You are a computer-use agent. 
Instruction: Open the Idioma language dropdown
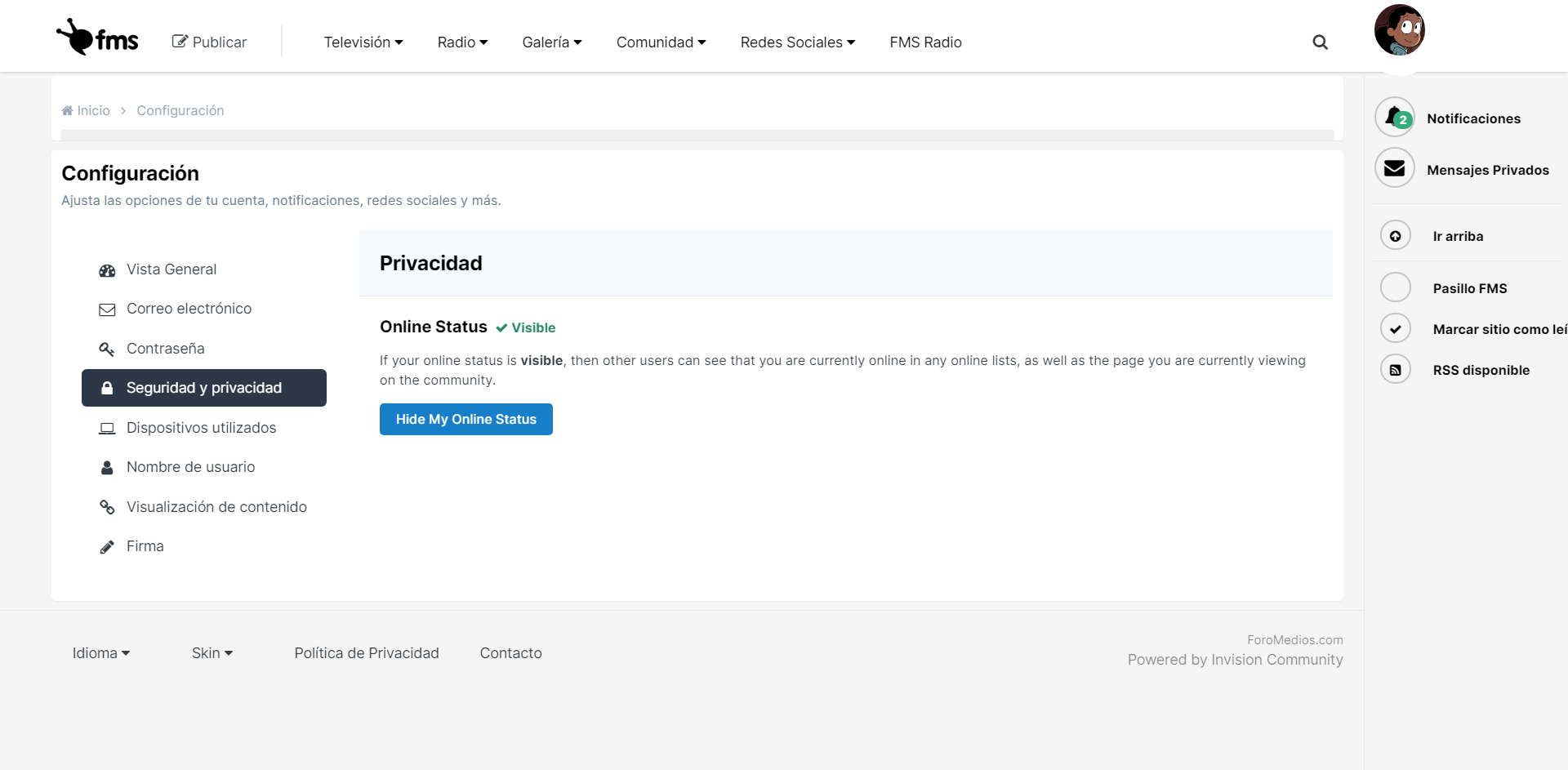click(101, 653)
